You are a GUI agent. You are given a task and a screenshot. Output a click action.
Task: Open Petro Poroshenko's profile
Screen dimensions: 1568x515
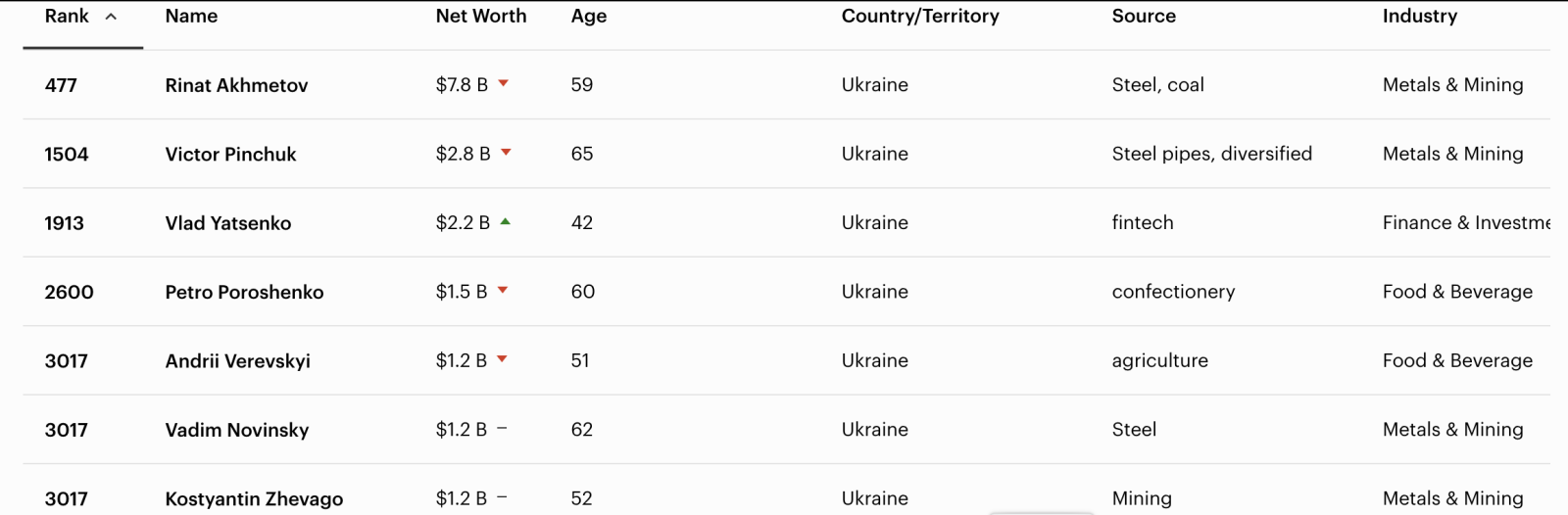pyautogui.click(x=244, y=292)
